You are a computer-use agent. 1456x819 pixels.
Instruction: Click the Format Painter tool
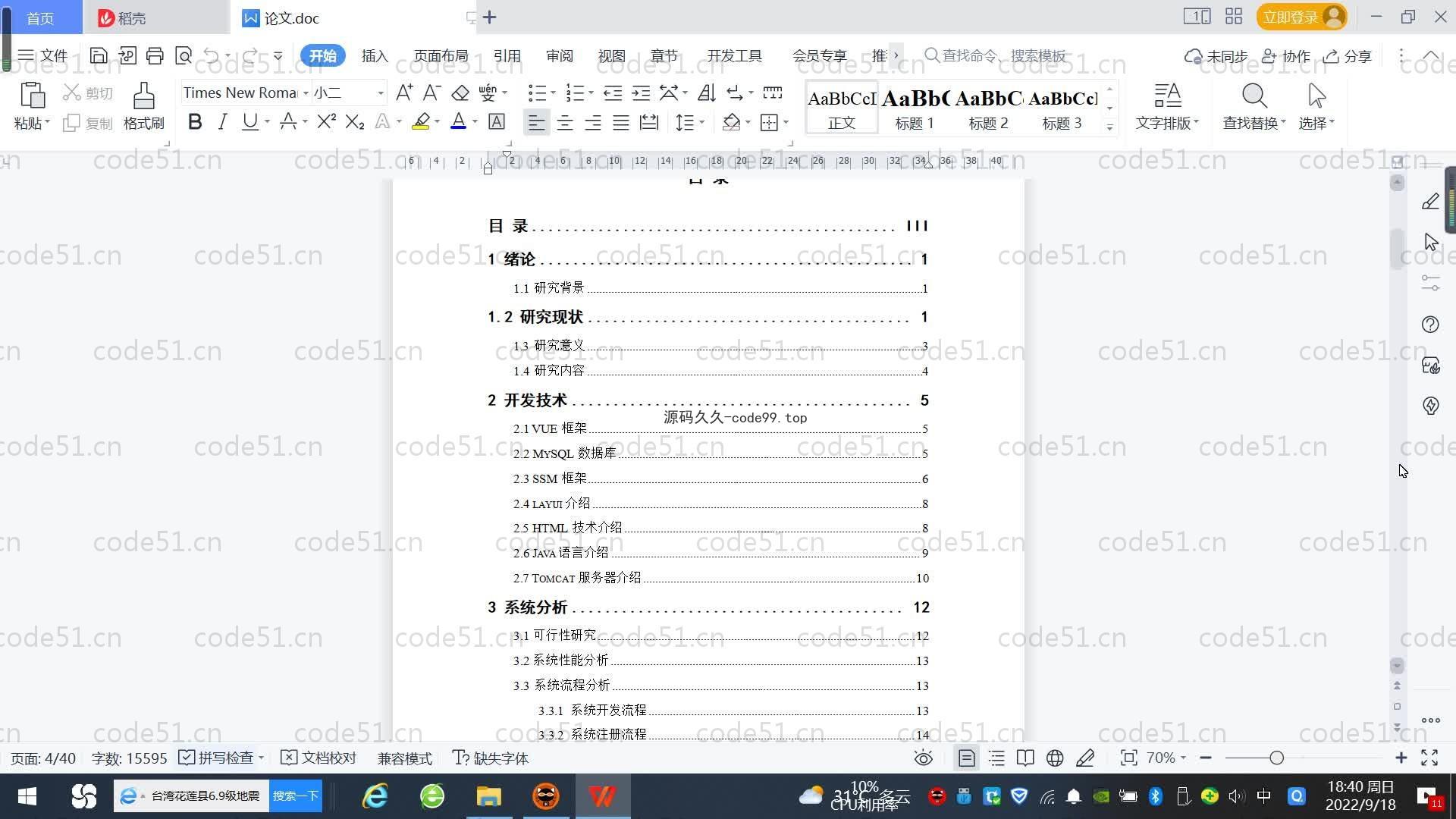[143, 106]
